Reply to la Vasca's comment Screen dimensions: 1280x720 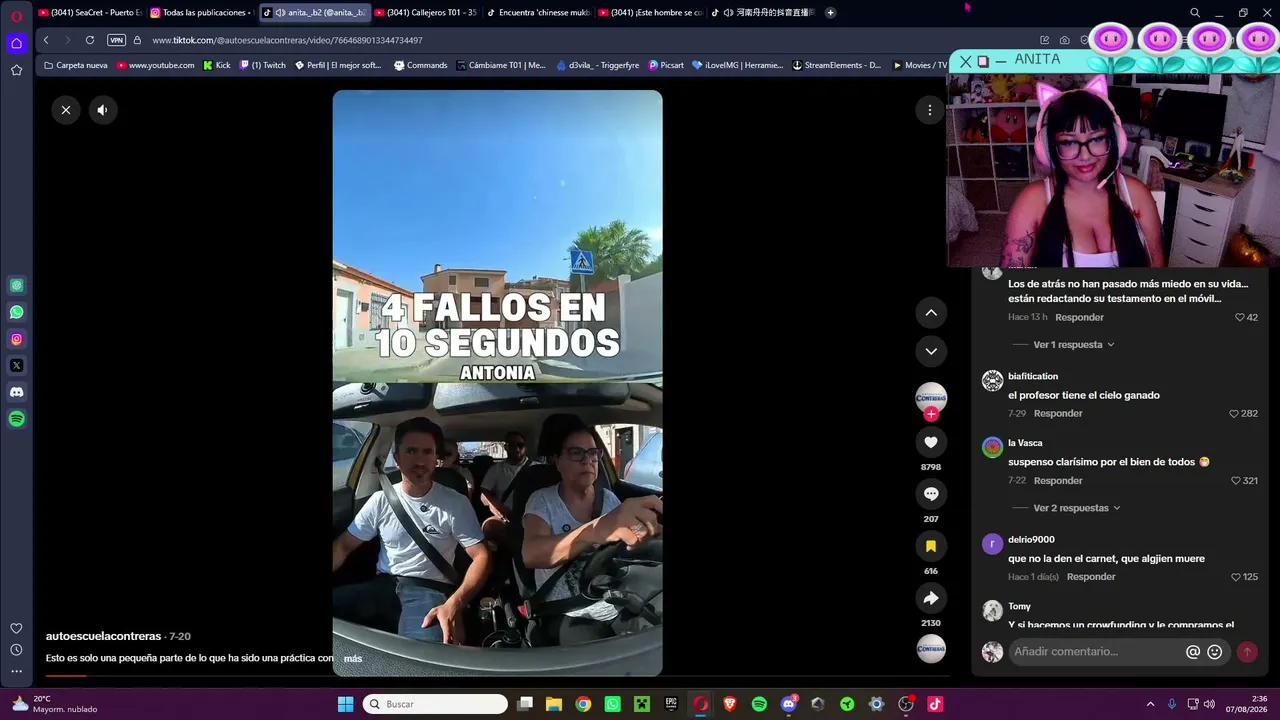1058,481
